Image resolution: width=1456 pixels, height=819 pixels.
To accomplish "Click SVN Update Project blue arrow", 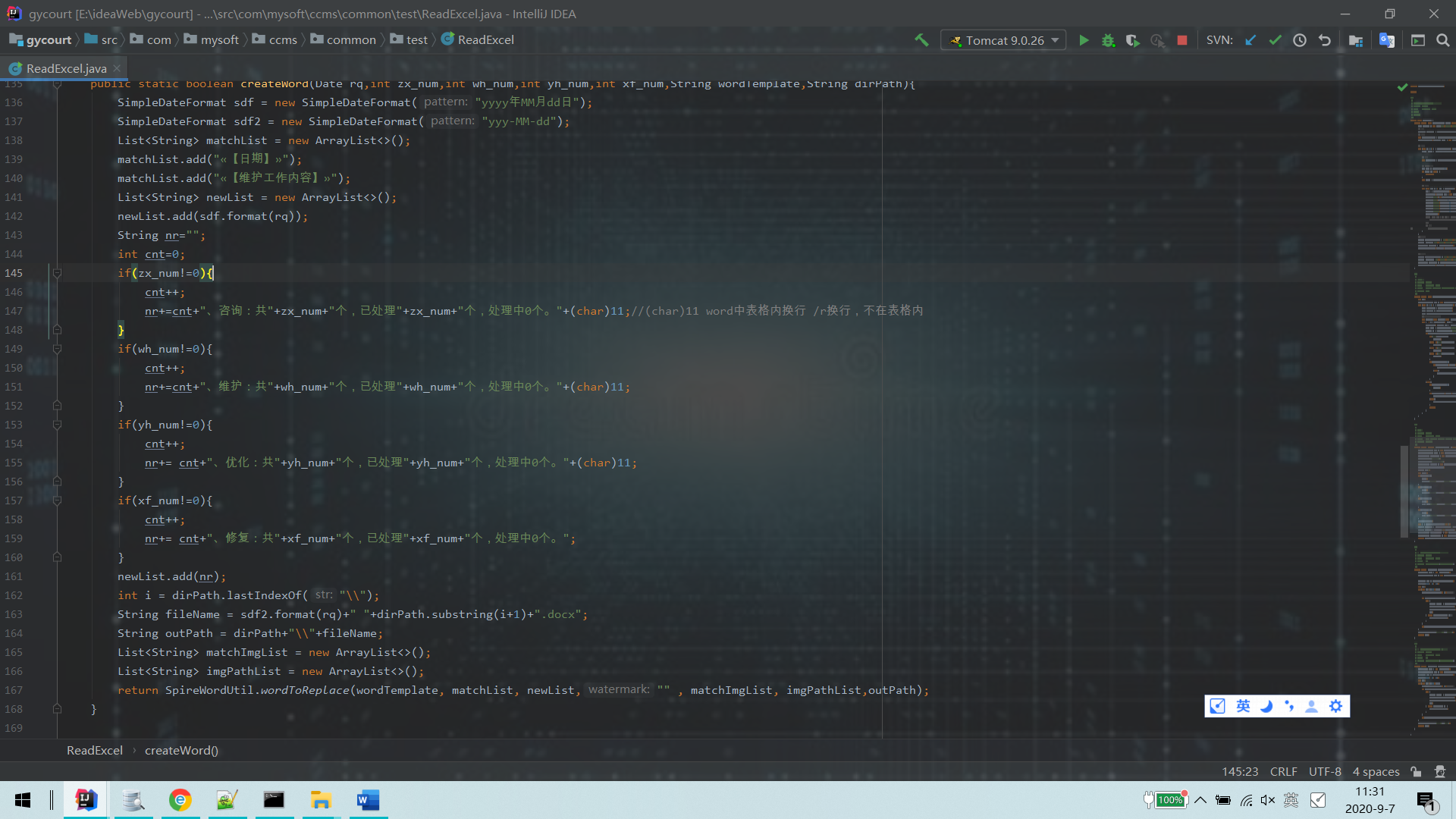I will click(1250, 40).
